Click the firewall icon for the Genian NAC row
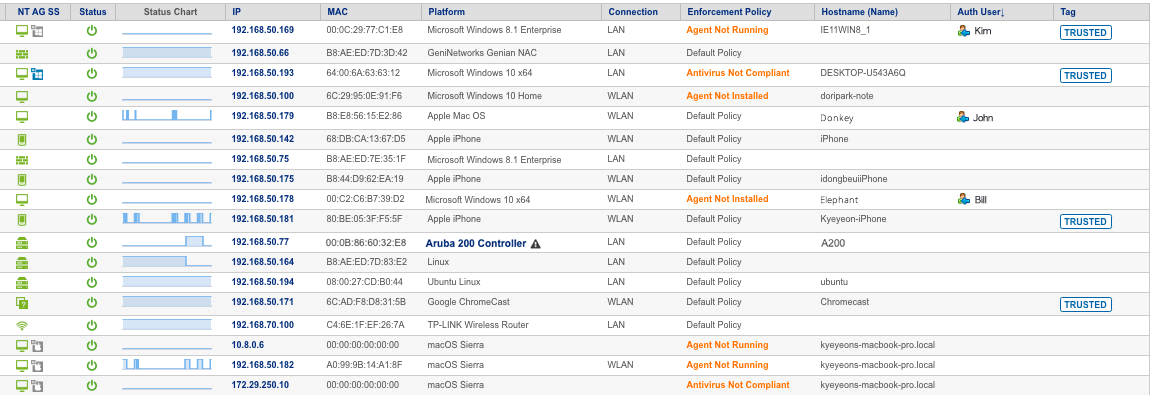1154x395 pixels. pos(22,54)
